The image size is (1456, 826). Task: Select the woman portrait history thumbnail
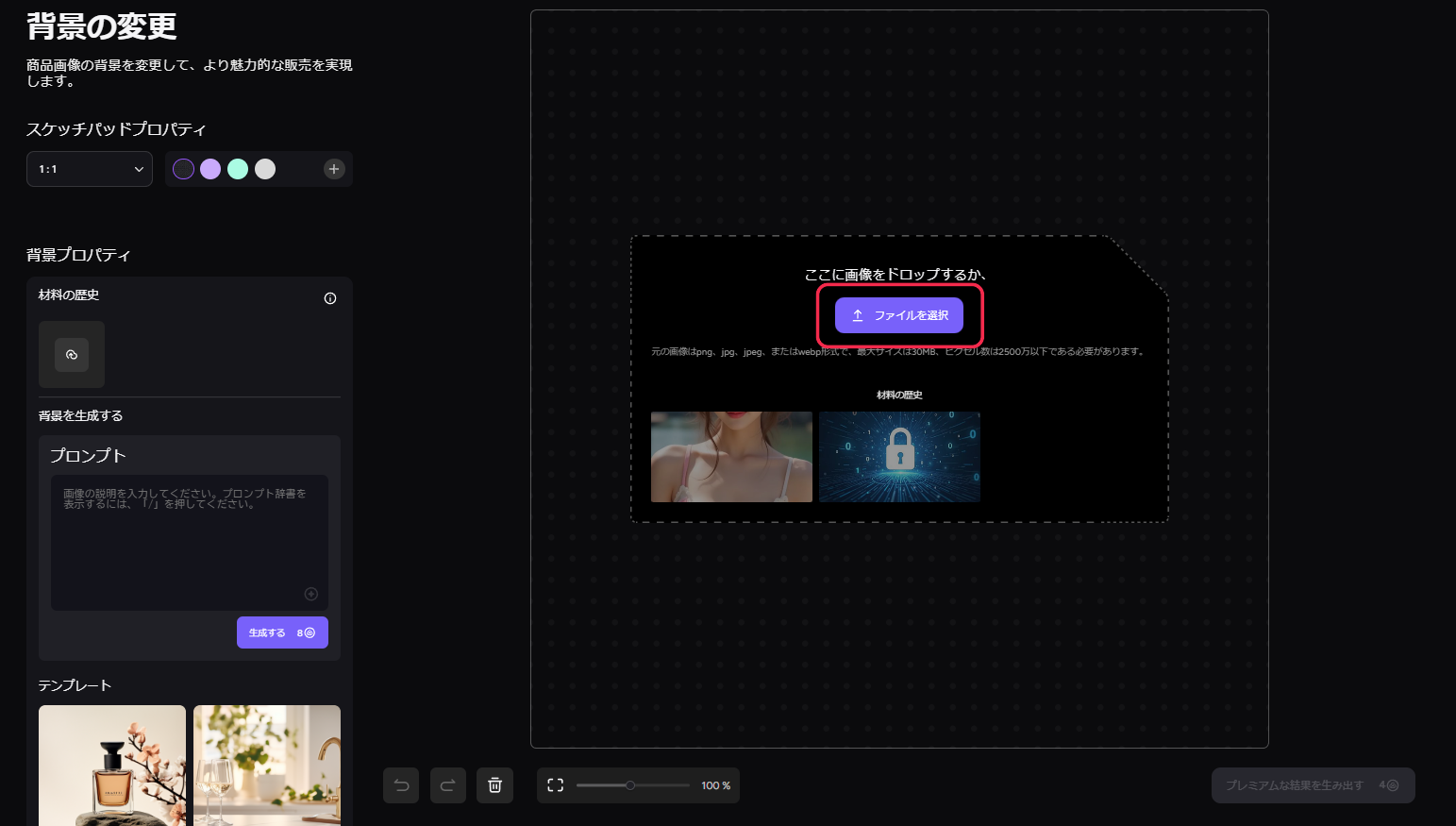[x=731, y=457]
